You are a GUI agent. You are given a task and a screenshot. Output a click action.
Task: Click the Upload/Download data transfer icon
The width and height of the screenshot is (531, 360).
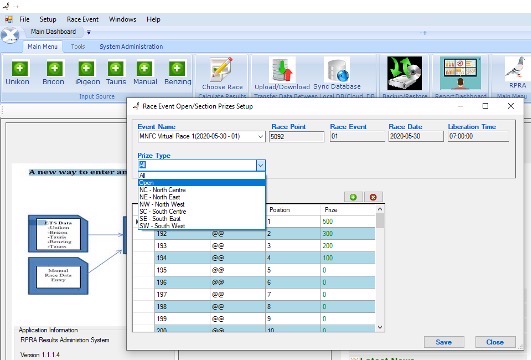282,69
